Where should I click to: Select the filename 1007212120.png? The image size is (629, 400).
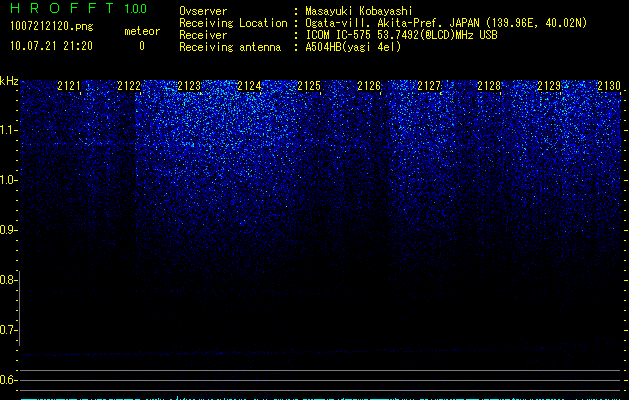[52, 26]
